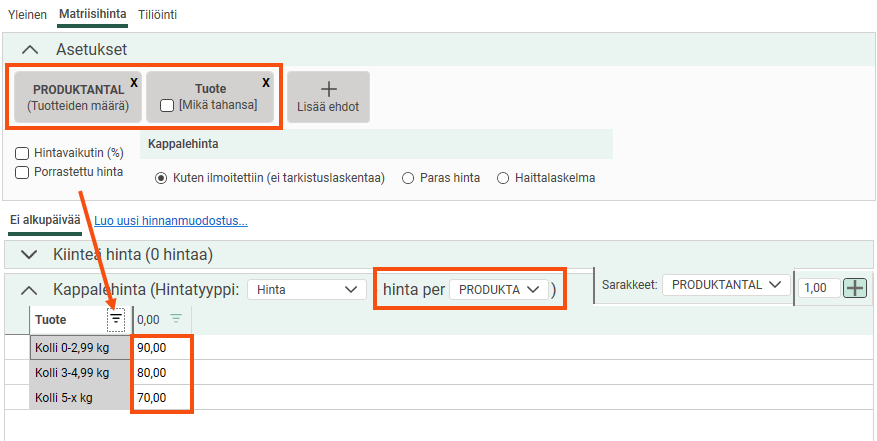Screen dimensions: 877x441
Task: Open the Sarakkeet PRODUKTANTAL dropdown
Action: pyautogui.click(x=725, y=285)
